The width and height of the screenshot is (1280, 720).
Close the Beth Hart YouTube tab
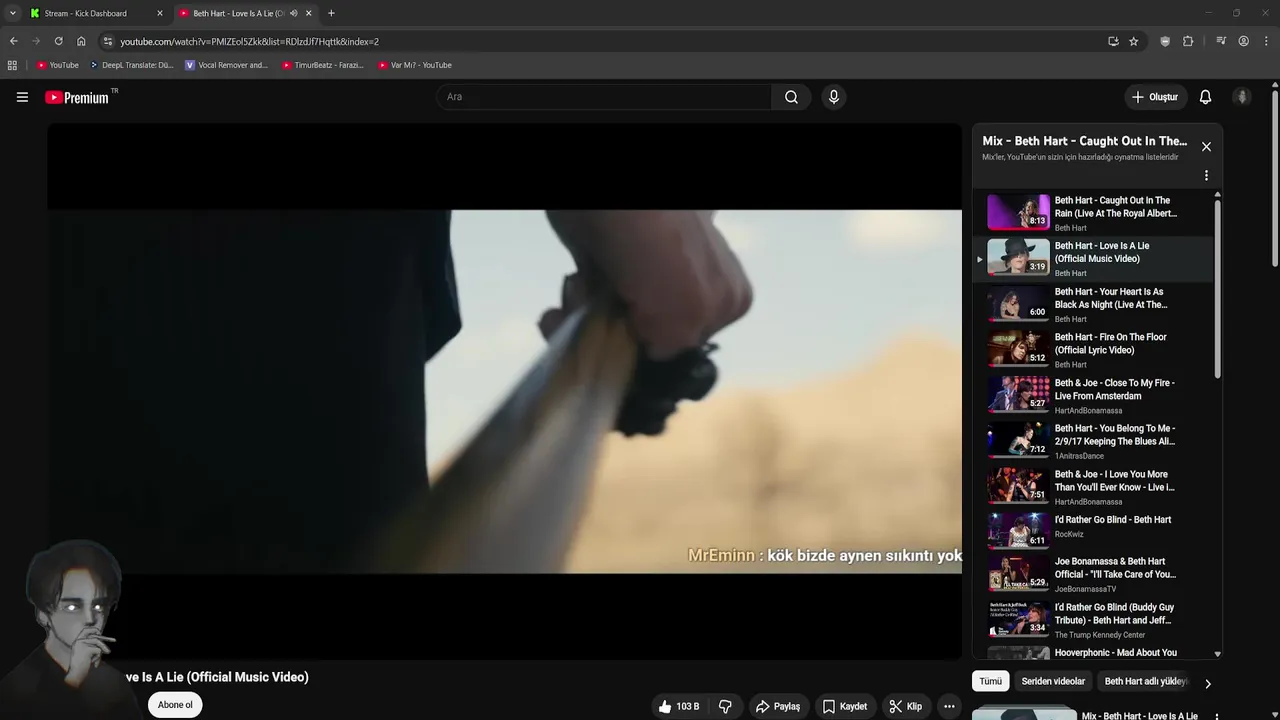[x=308, y=13]
